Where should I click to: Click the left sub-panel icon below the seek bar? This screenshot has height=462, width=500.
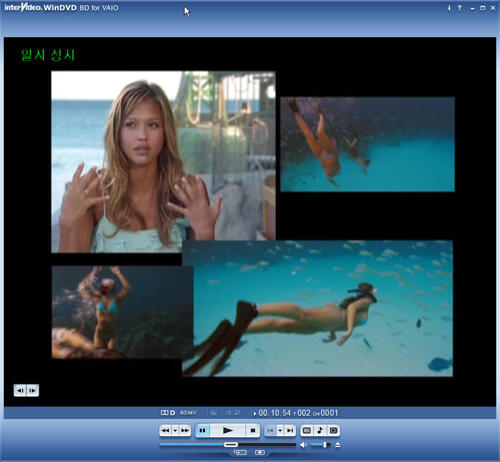coord(241,453)
